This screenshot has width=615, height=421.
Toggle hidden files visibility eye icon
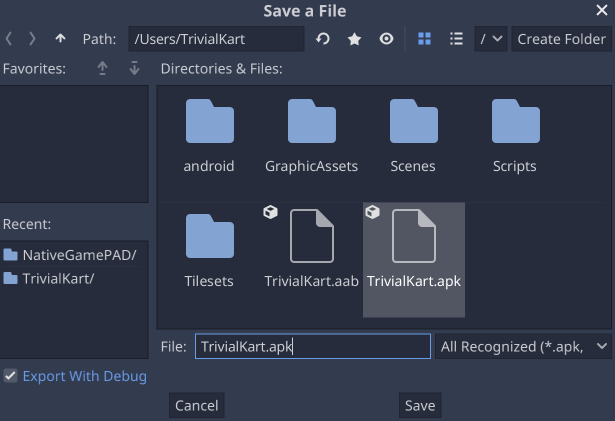(x=386, y=39)
